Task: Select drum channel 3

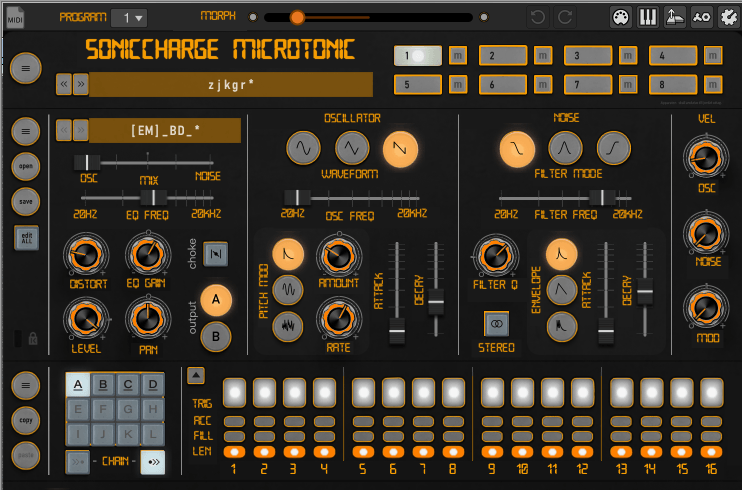Action: (x=588, y=56)
